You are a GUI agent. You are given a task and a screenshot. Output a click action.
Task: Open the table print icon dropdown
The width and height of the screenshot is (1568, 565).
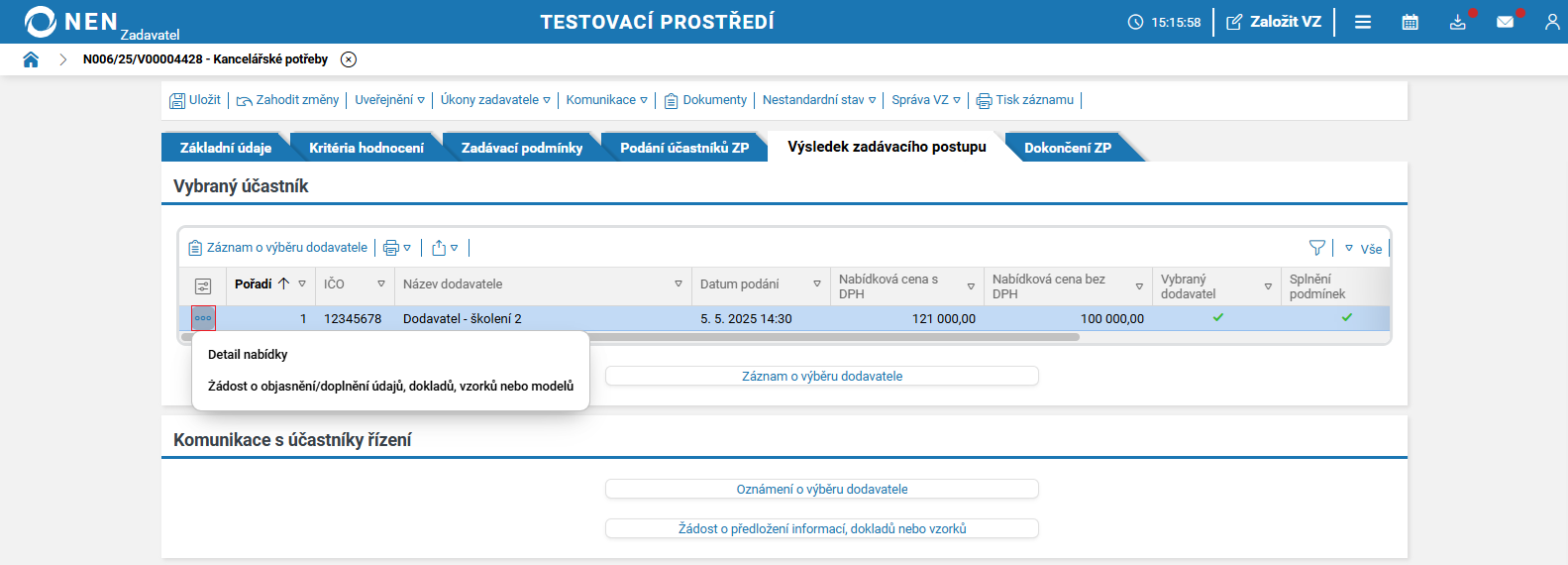[x=397, y=248]
